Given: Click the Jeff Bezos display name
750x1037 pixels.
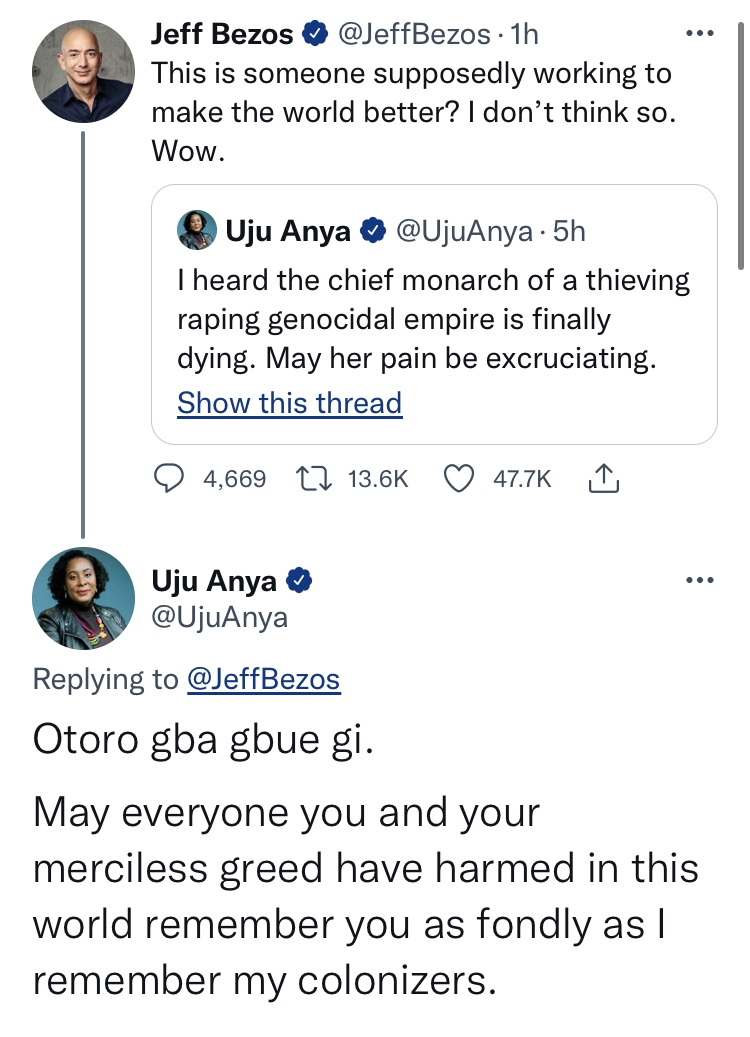Looking at the screenshot, I should tap(222, 35).
